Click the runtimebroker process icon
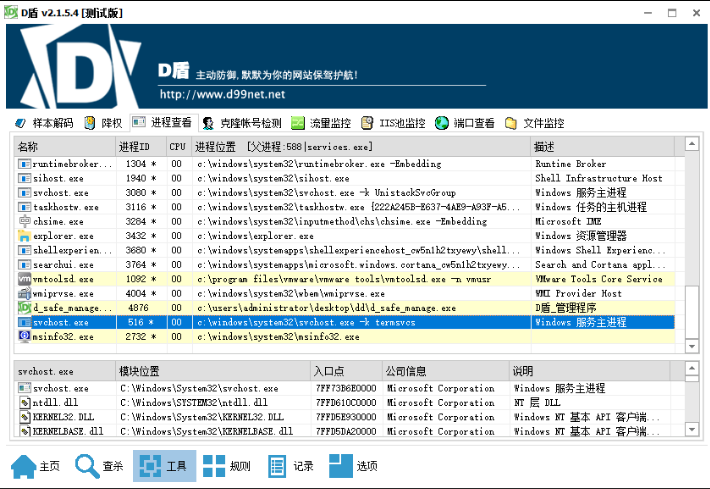The height and width of the screenshot is (489, 710). point(24,164)
